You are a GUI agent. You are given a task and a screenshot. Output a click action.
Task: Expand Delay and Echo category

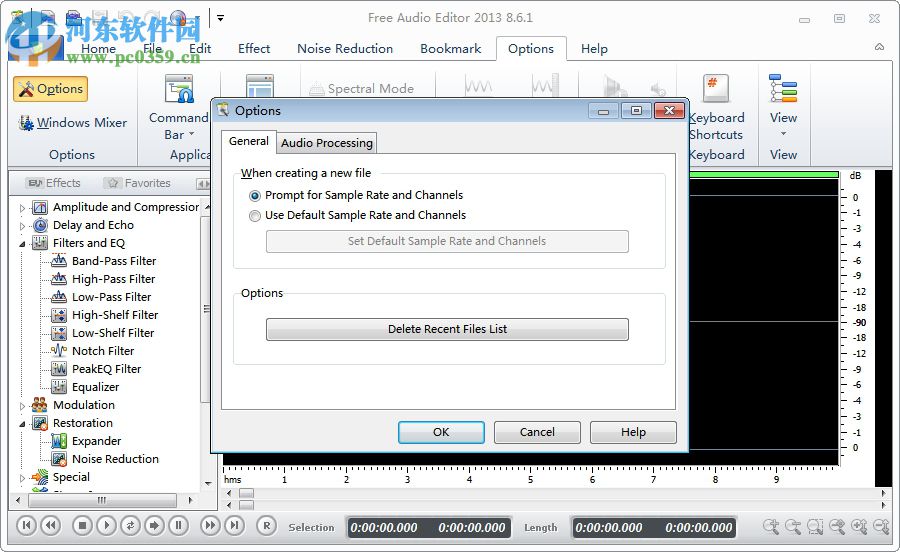[x=22, y=226]
